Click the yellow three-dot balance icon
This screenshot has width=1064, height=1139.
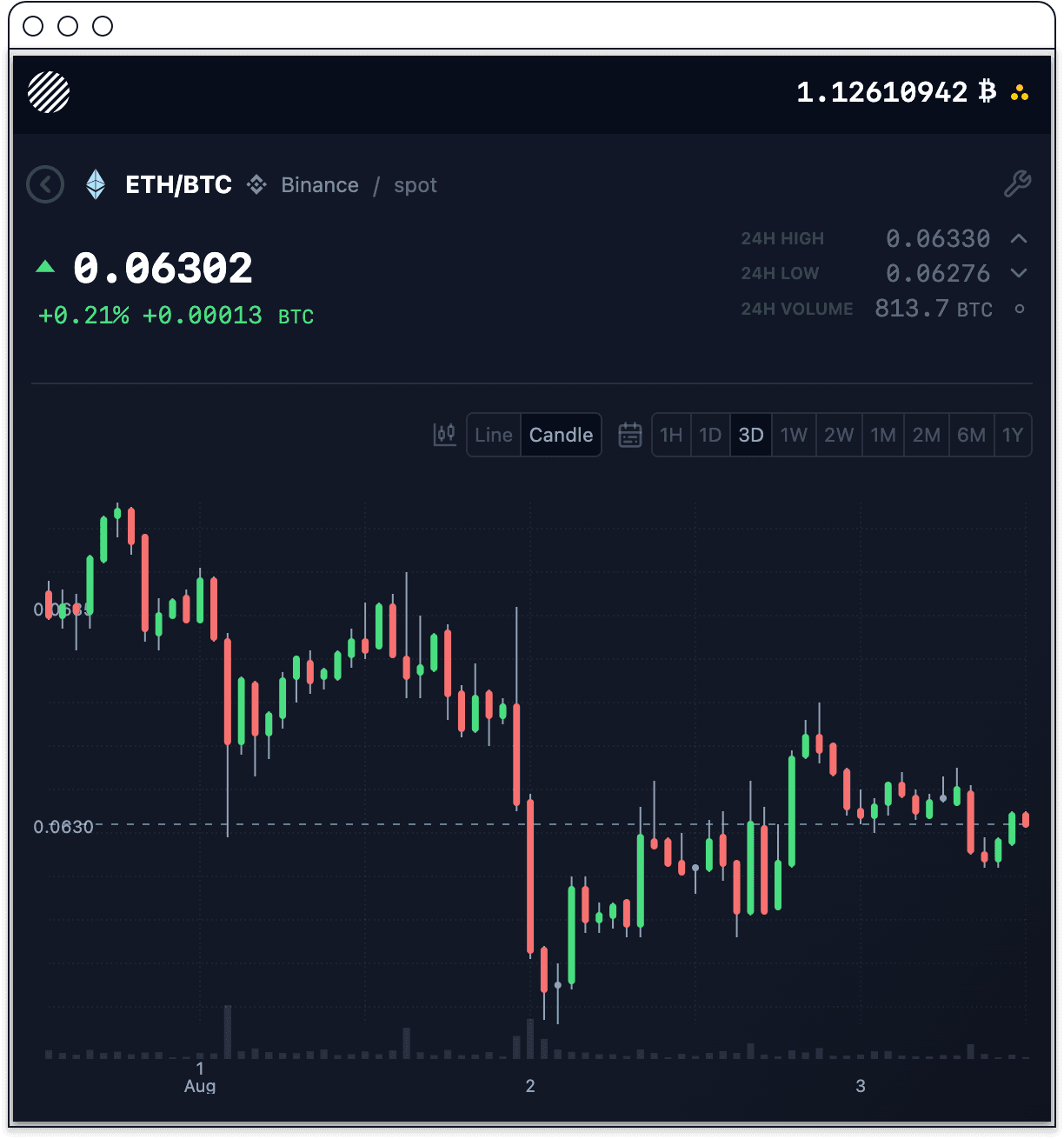click(1020, 92)
